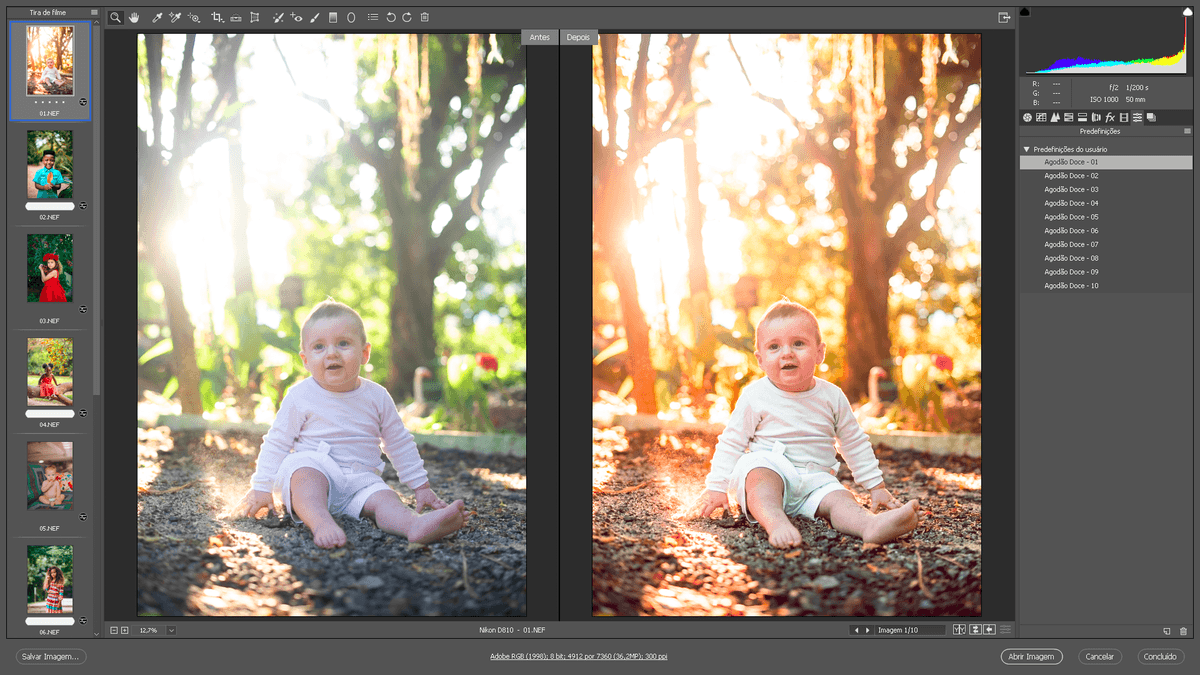The width and height of the screenshot is (1200, 675).
Task: Open the Detail panel tab
Action: pos(1055,117)
